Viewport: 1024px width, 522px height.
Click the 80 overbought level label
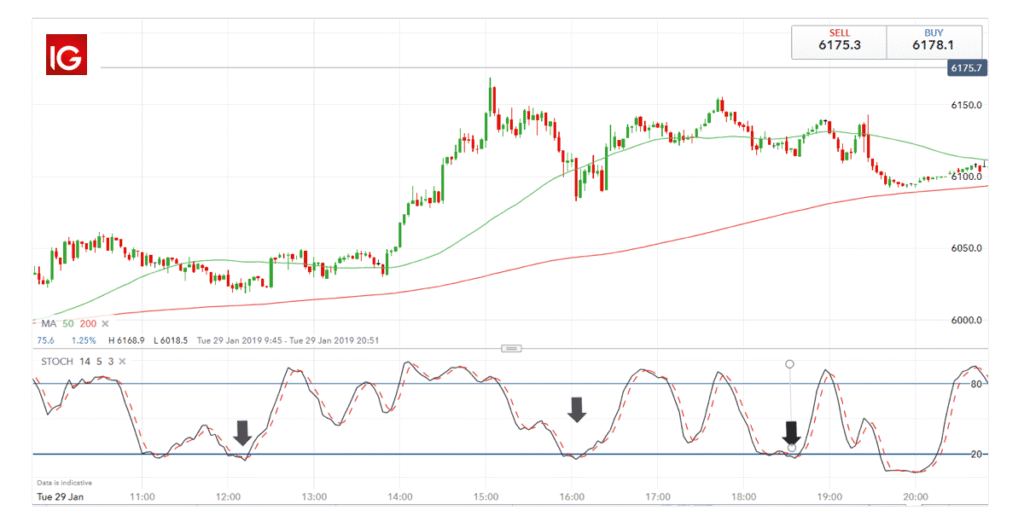(x=977, y=383)
